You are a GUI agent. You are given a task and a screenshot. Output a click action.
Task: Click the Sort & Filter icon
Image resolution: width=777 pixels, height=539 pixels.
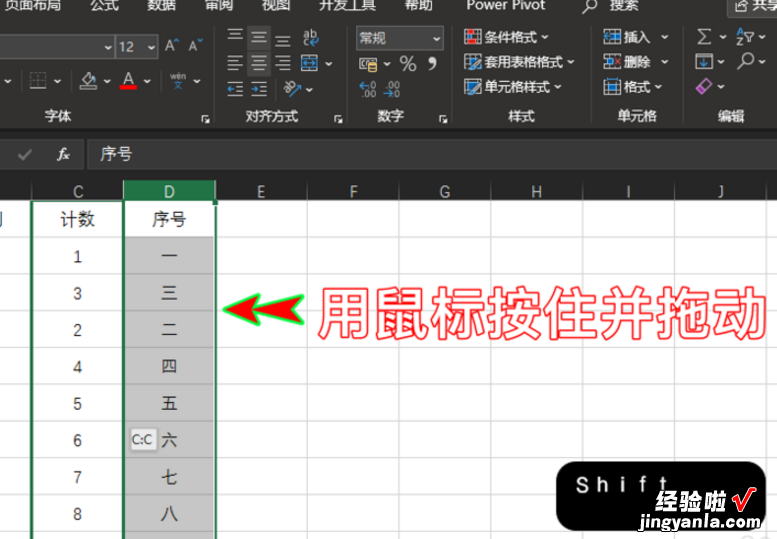click(x=745, y=37)
